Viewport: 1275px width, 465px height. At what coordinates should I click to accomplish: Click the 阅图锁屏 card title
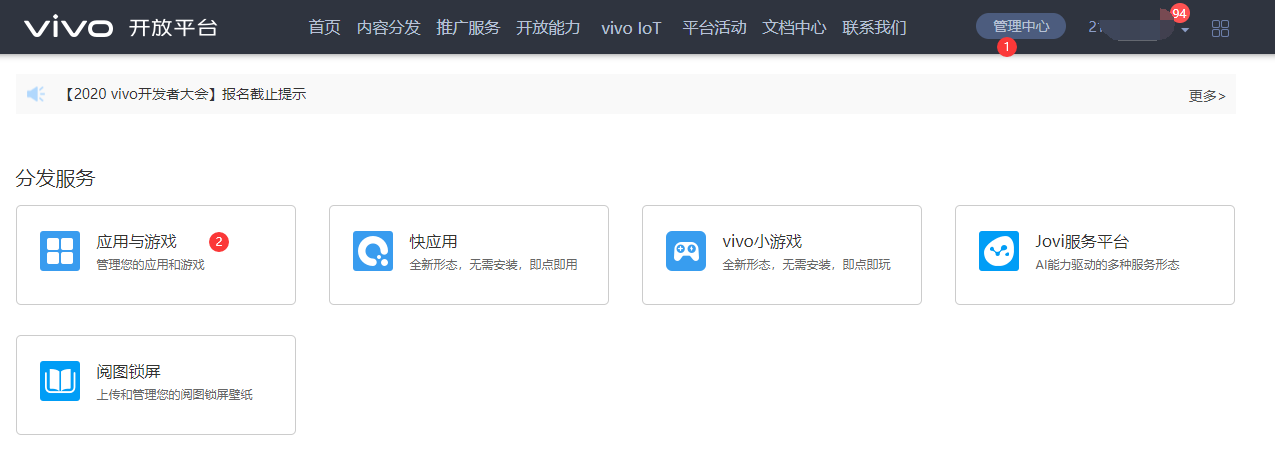coord(128,371)
